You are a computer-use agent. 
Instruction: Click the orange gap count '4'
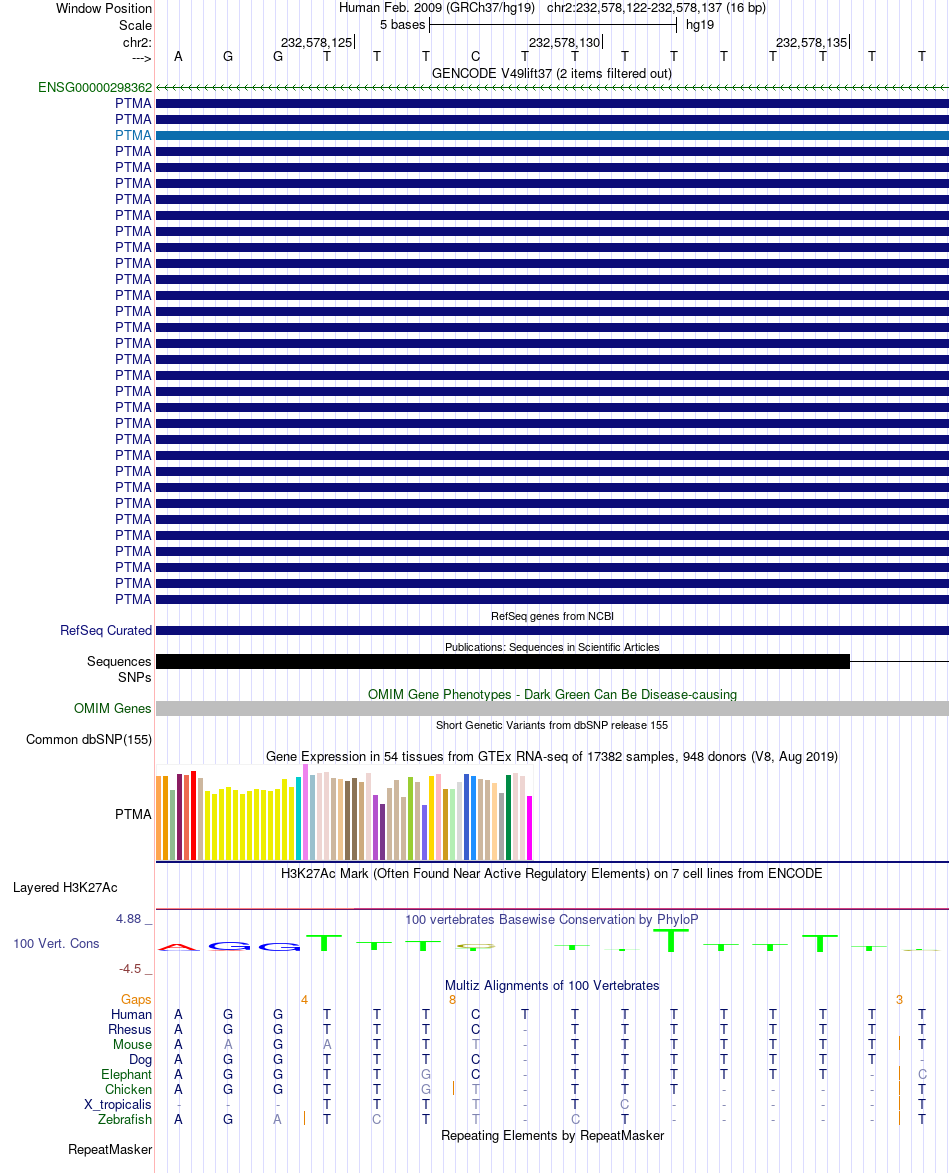click(x=304, y=999)
